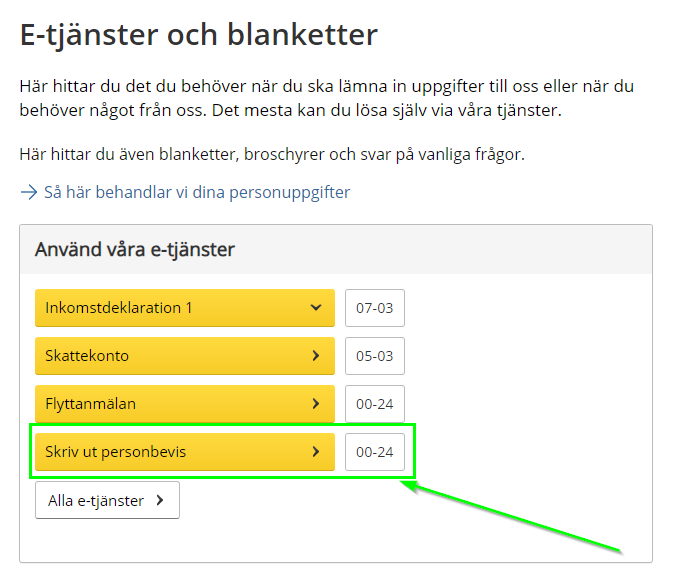The height and width of the screenshot is (569, 692).
Task: Click the paragraph mentioning blanketter and broschyrer
Action: coord(272,154)
